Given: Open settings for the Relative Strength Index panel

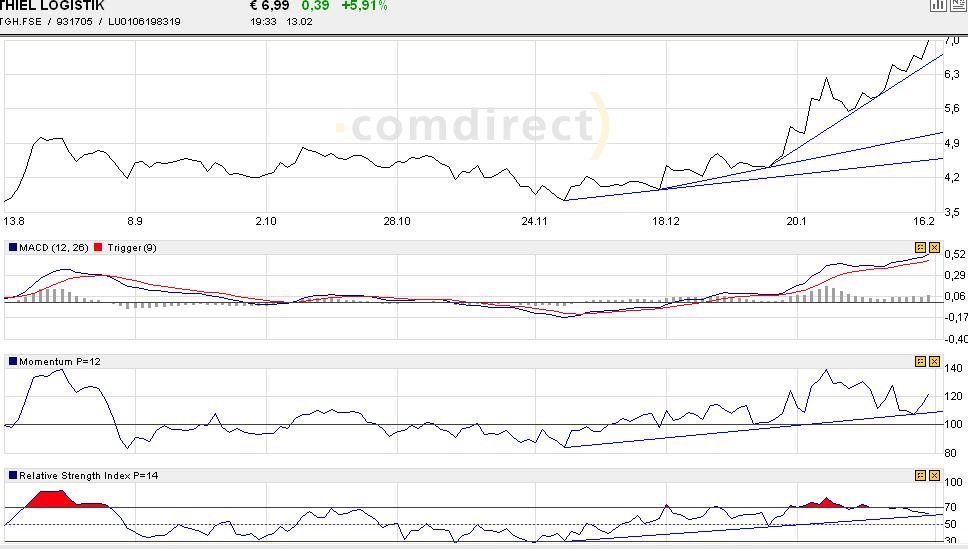Looking at the screenshot, I should [x=920, y=475].
